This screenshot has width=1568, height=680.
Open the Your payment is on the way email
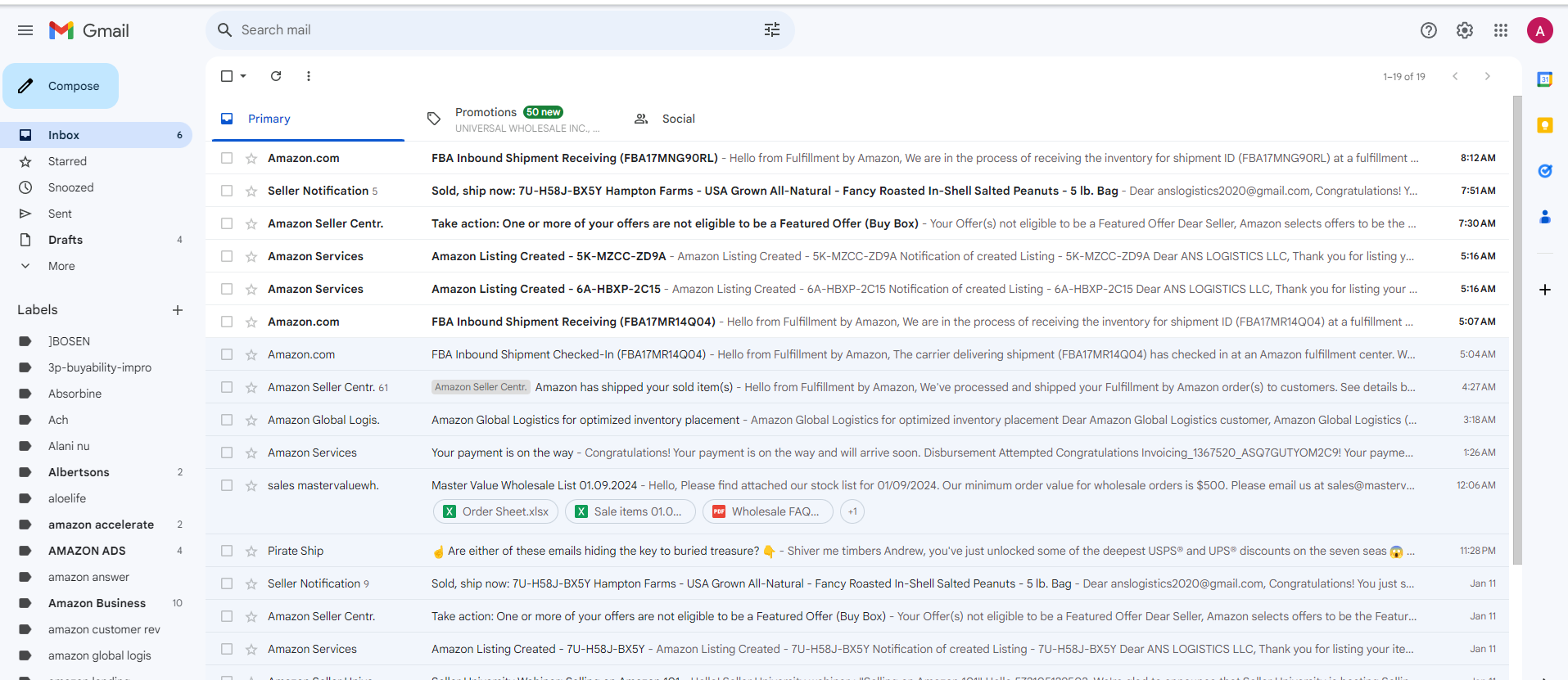coord(857,453)
